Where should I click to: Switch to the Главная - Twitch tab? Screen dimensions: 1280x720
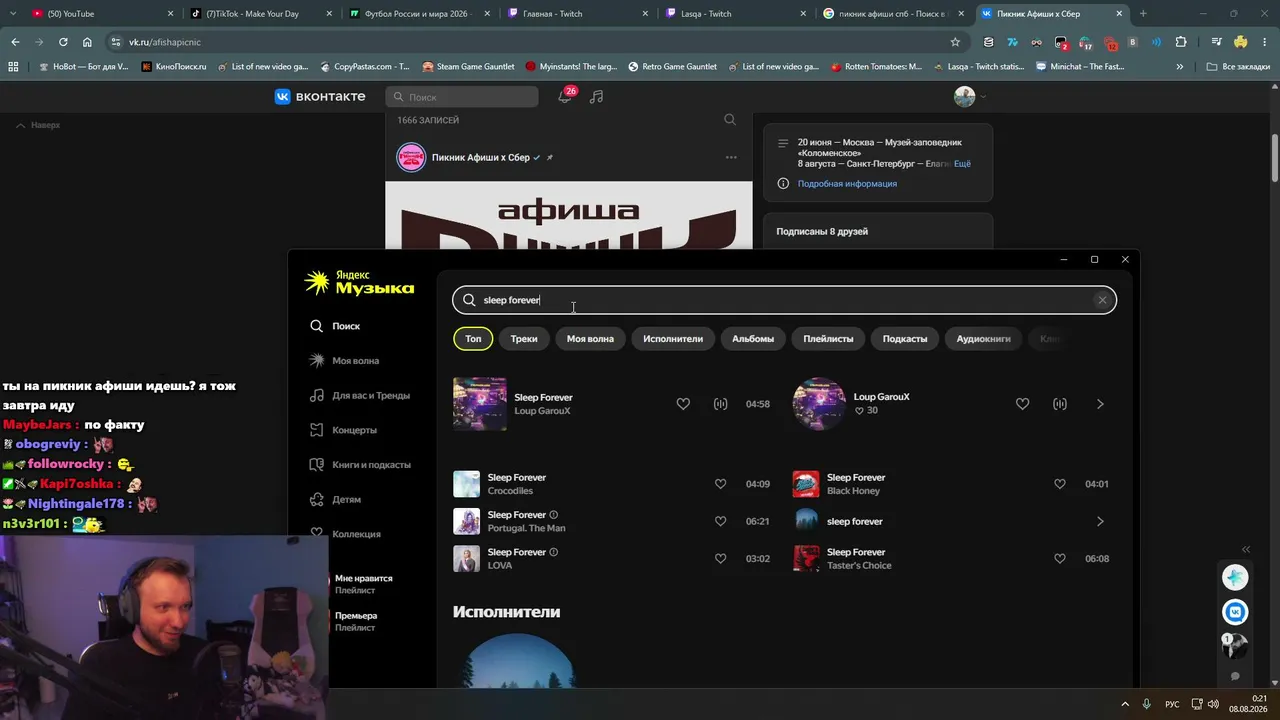(x=577, y=14)
